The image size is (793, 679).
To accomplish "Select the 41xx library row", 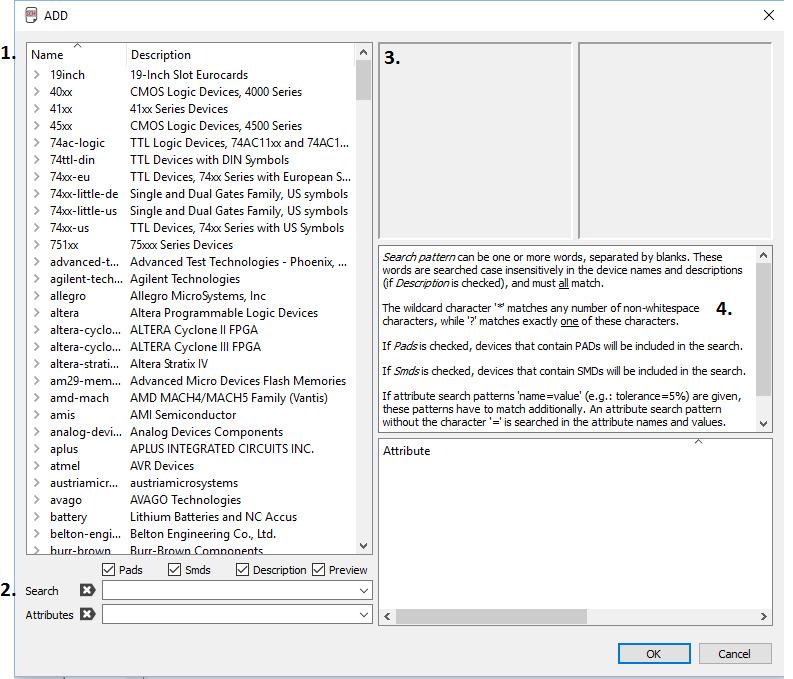I will point(191,109).
